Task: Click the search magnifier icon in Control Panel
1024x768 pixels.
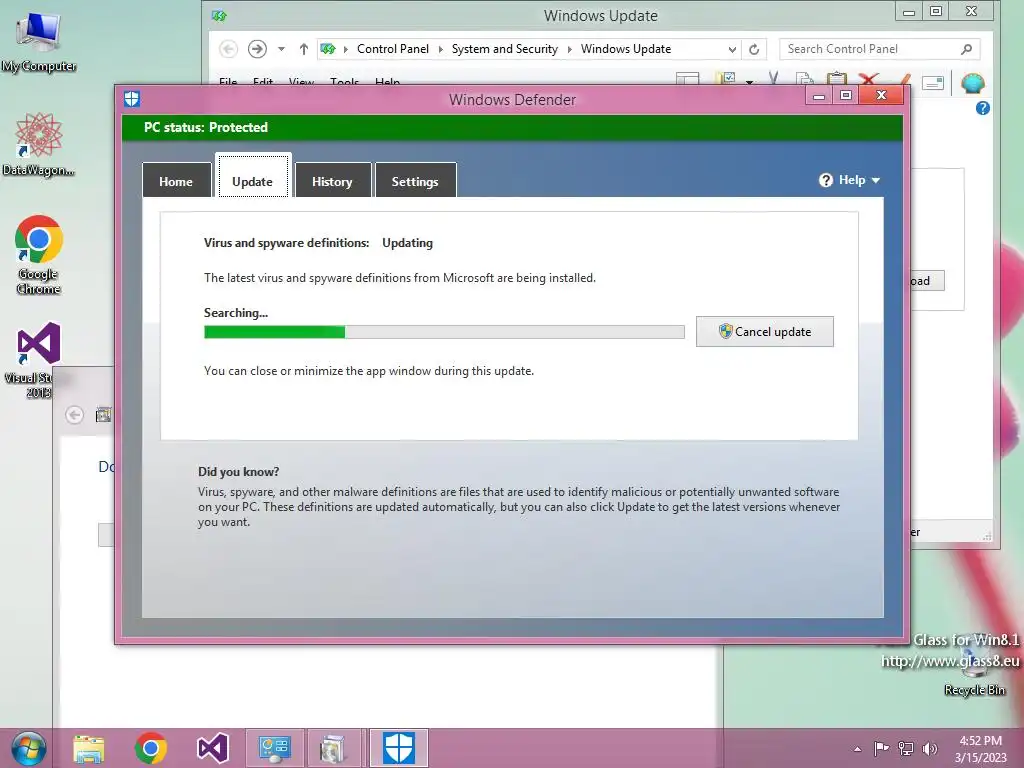Action: pyautogui.click(x=967, y=49)
